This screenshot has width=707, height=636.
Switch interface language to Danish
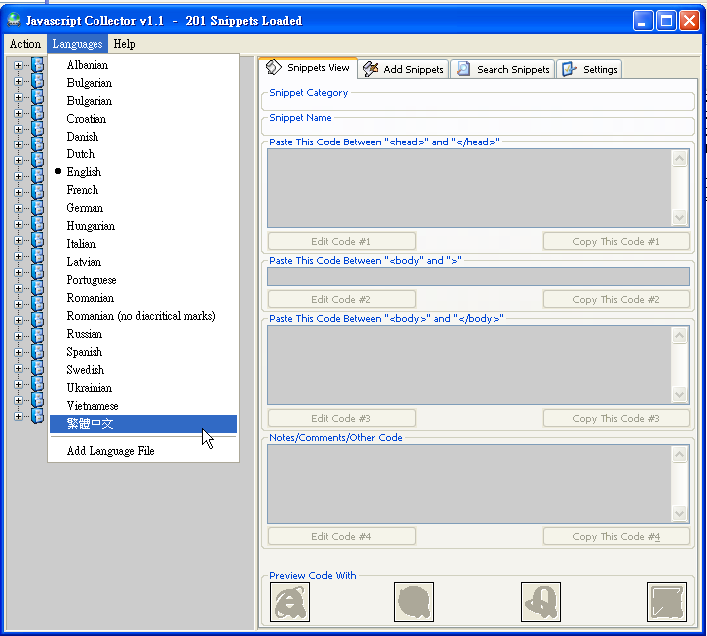143,137
